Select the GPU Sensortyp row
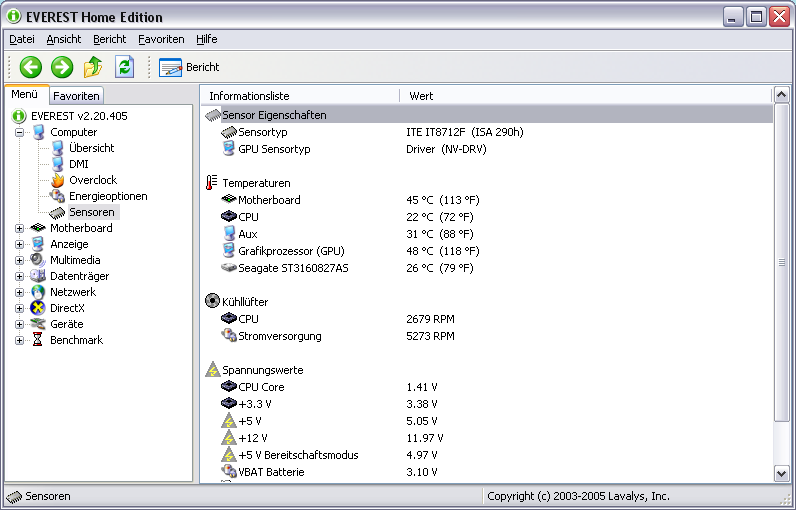The height and width of the screenshot is (512, 796). click(x=487, y=149)
